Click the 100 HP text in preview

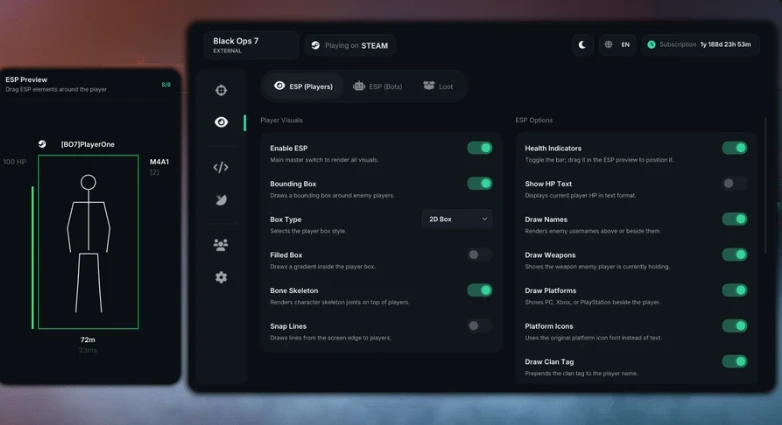point(14,162)
